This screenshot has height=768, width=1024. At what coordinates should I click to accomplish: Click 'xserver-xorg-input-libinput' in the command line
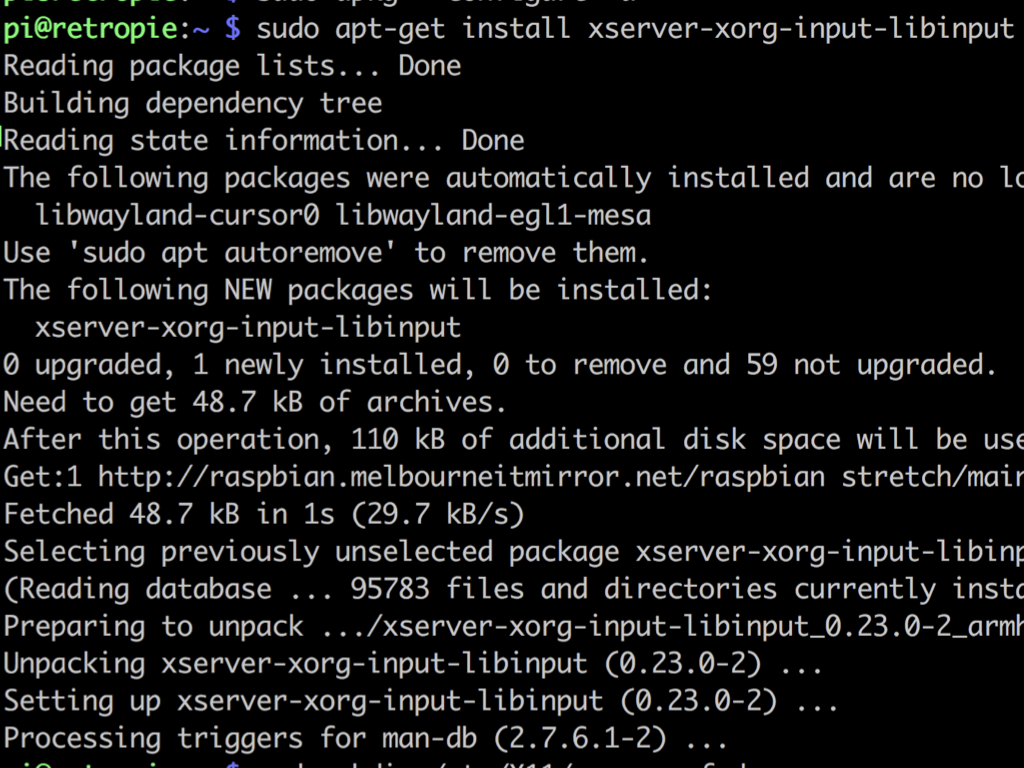(800, 29)
